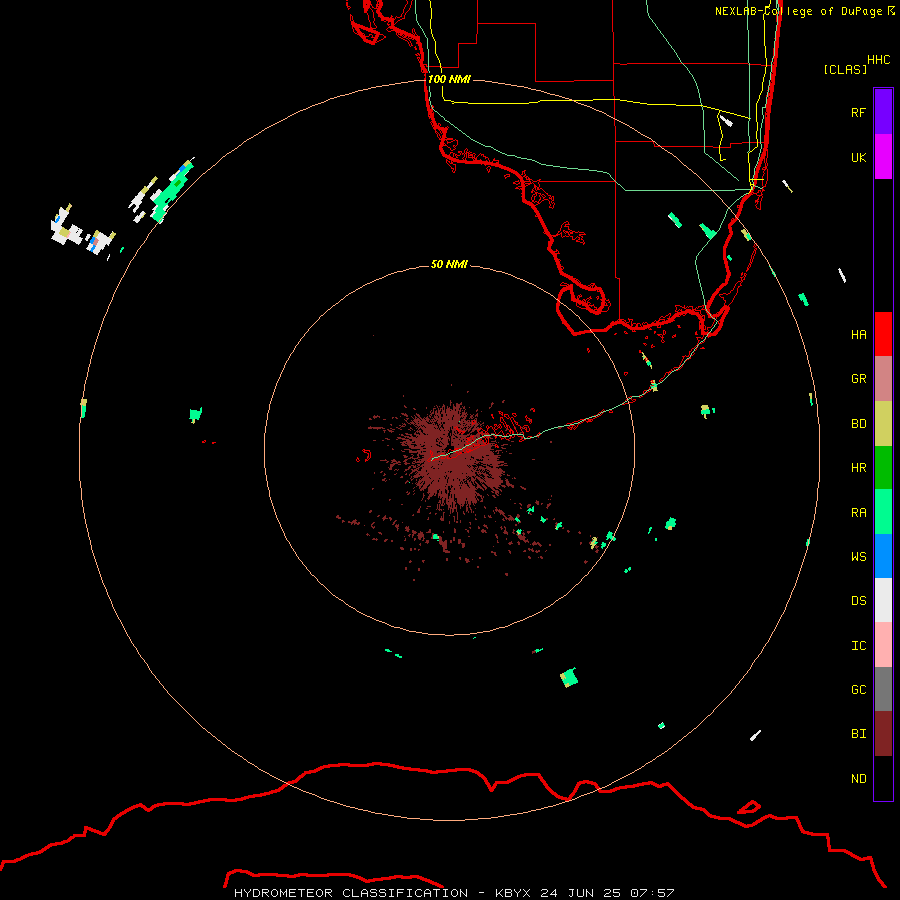Viewport: 900px width, 900px height.
Task: Click the BD legend label
Action: [x=858, y=424]
